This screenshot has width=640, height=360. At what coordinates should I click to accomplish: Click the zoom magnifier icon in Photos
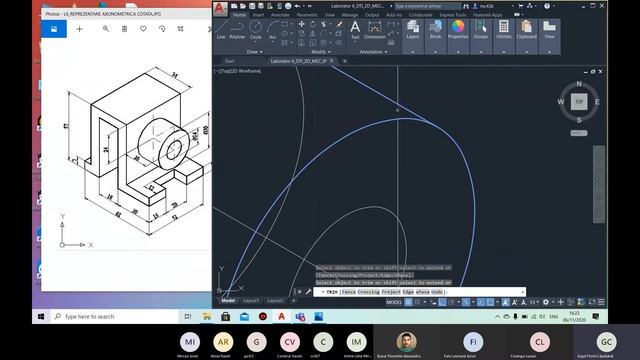coord(106,29)
